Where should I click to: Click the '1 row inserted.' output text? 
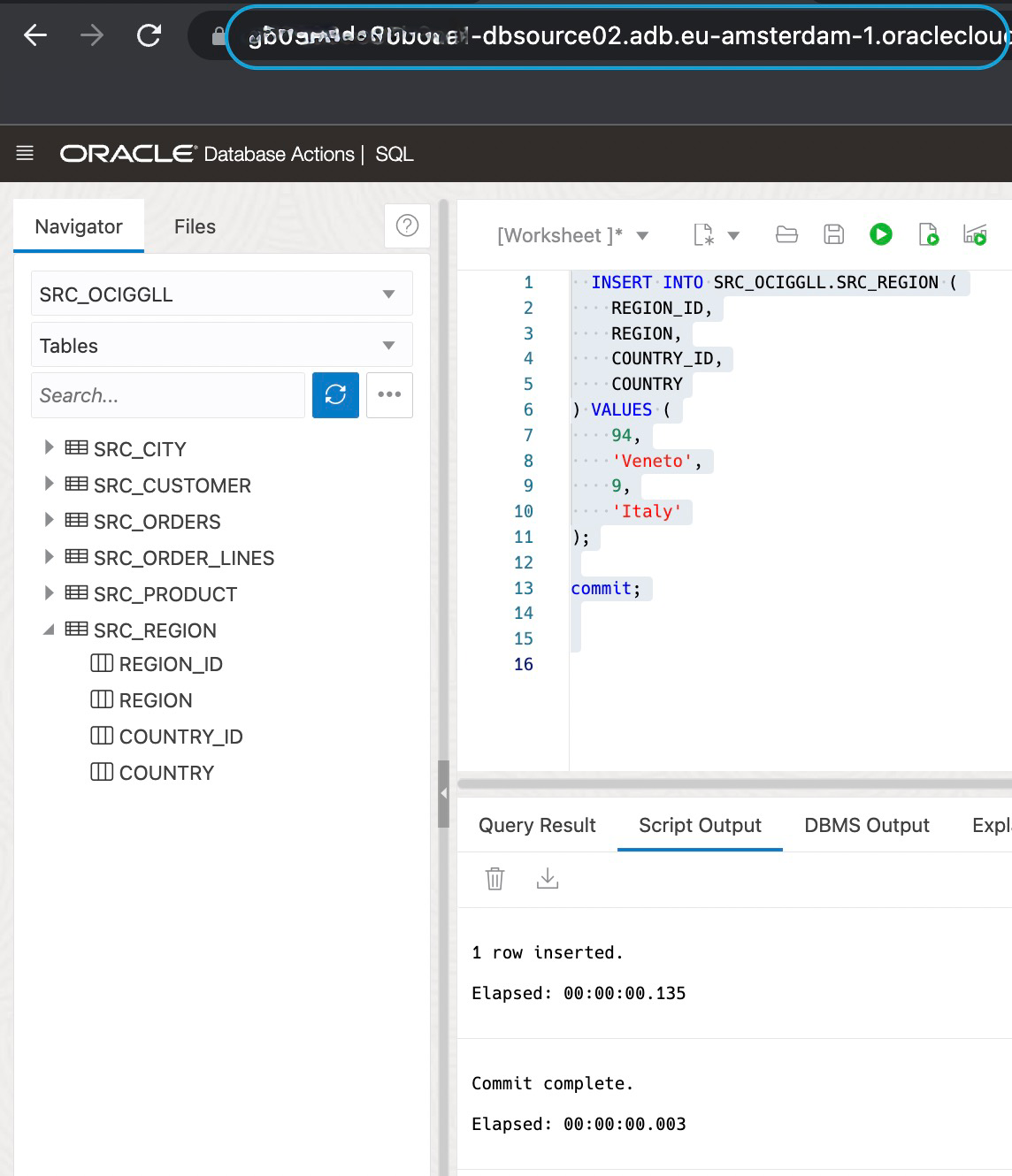pos(548,952)
